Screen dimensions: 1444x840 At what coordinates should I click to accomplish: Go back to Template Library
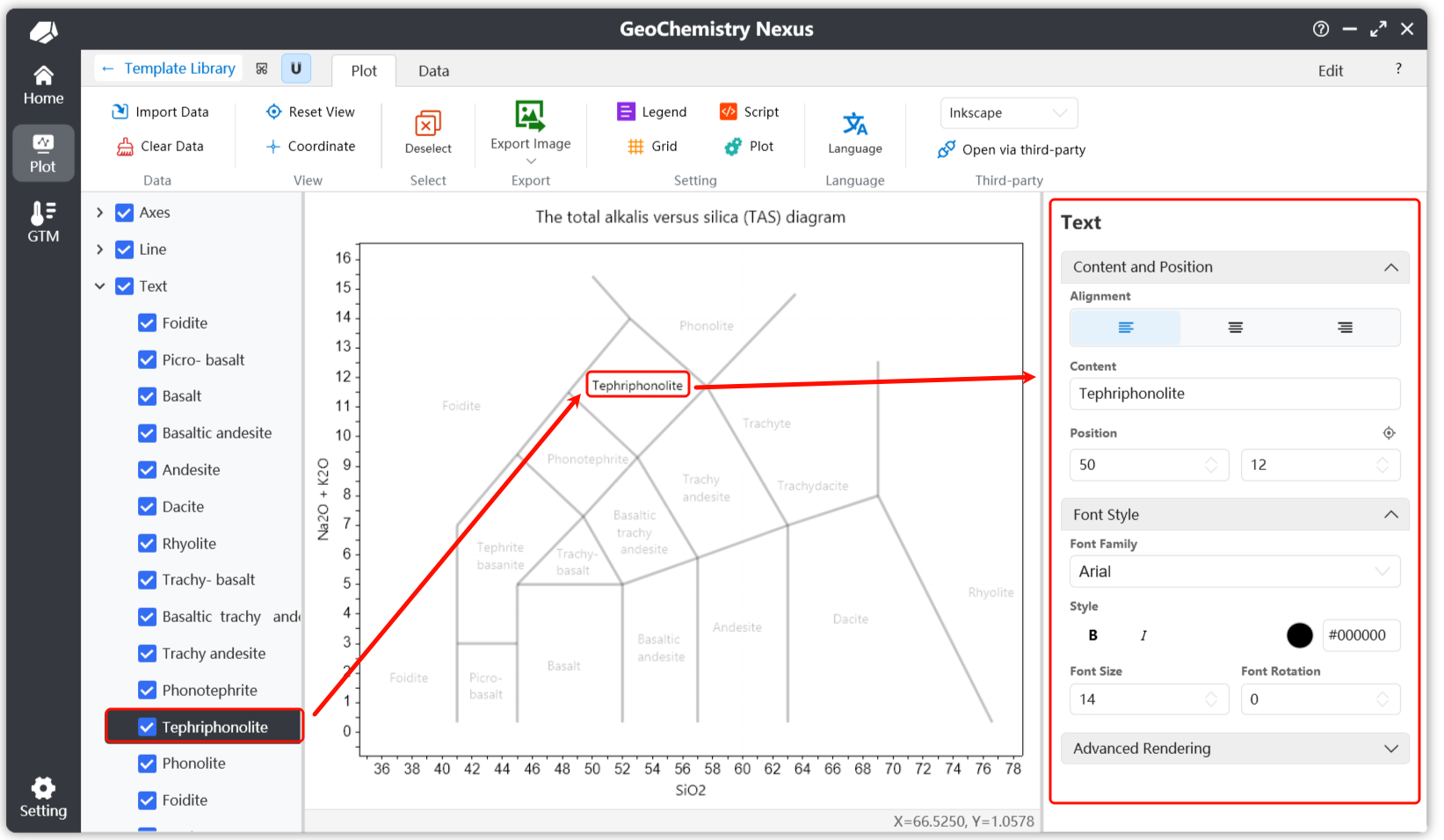coord(168,69)
